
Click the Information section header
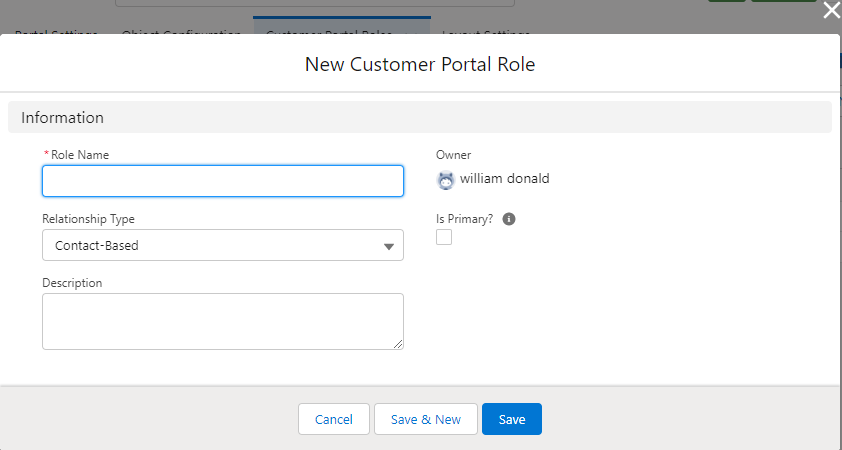(x=63, y=117)
